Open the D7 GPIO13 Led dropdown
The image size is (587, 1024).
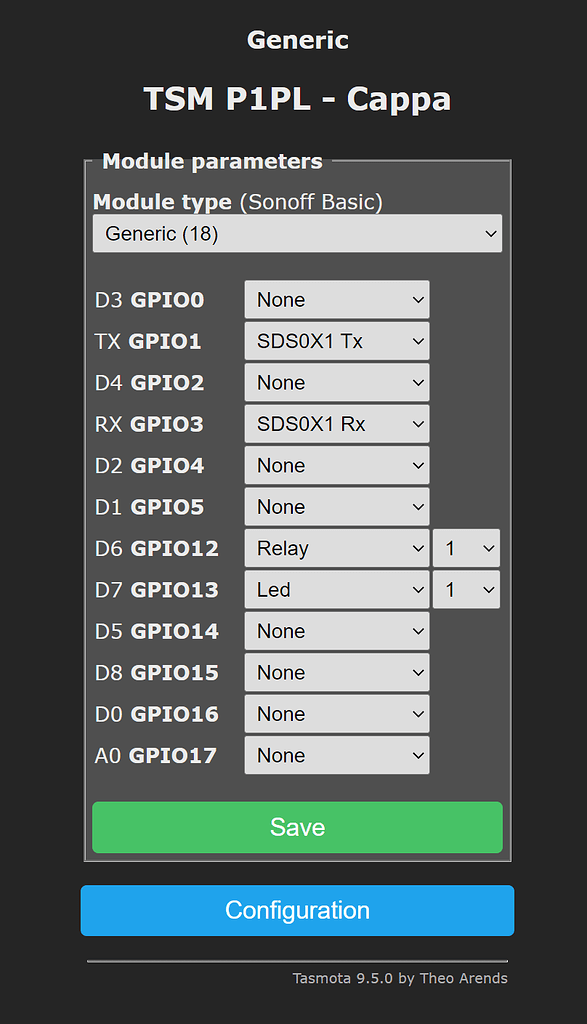pyautogui.click(x=337, y=590)
